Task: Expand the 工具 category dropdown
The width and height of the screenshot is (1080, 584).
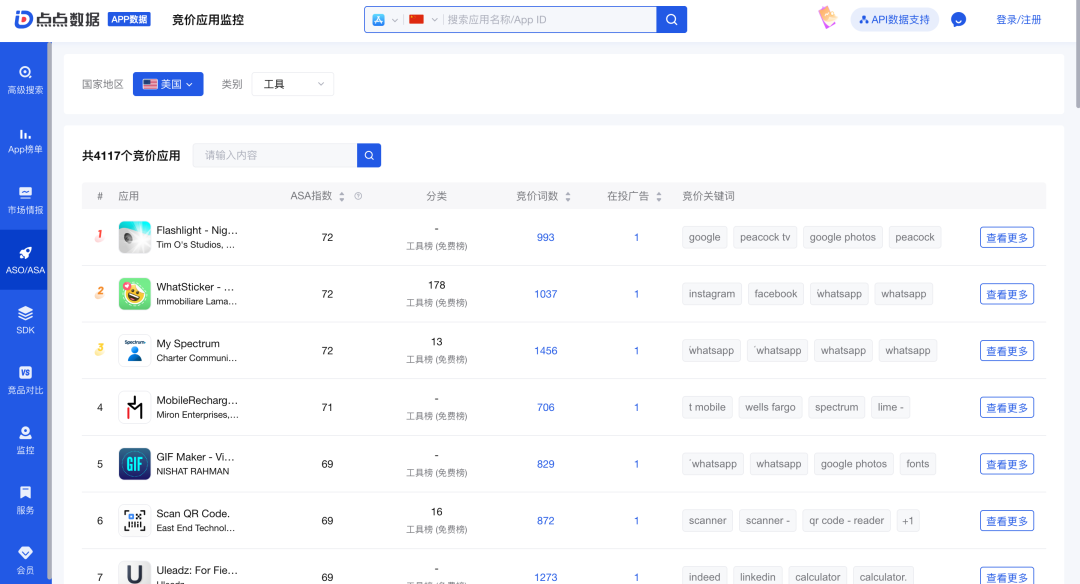Action: [x=292, y=84]
